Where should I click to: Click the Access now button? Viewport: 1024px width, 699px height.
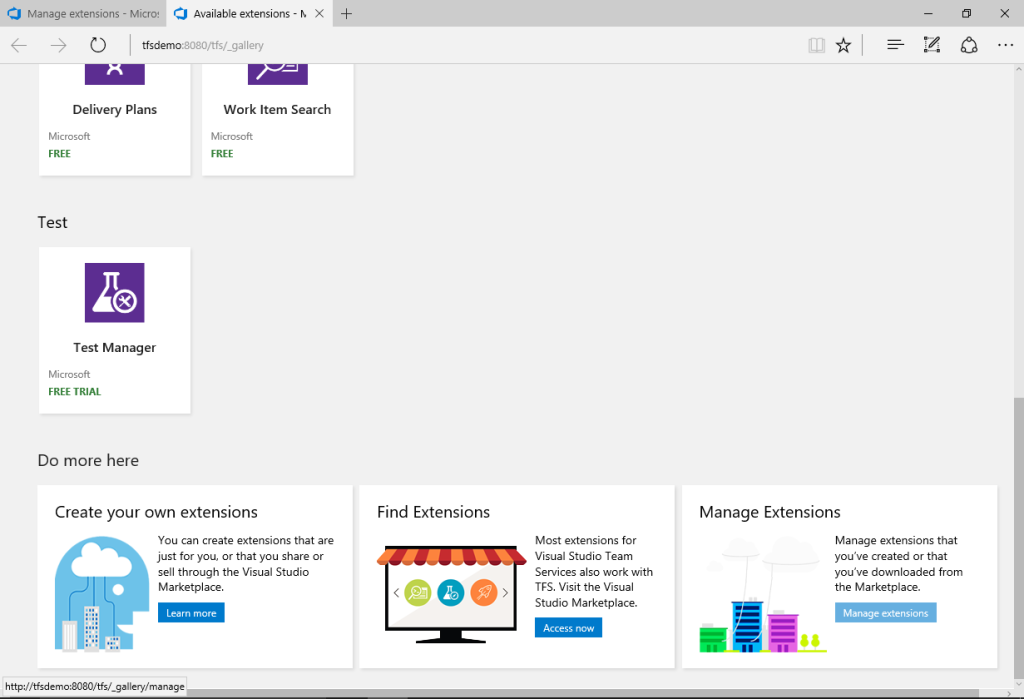pos(568,627)
